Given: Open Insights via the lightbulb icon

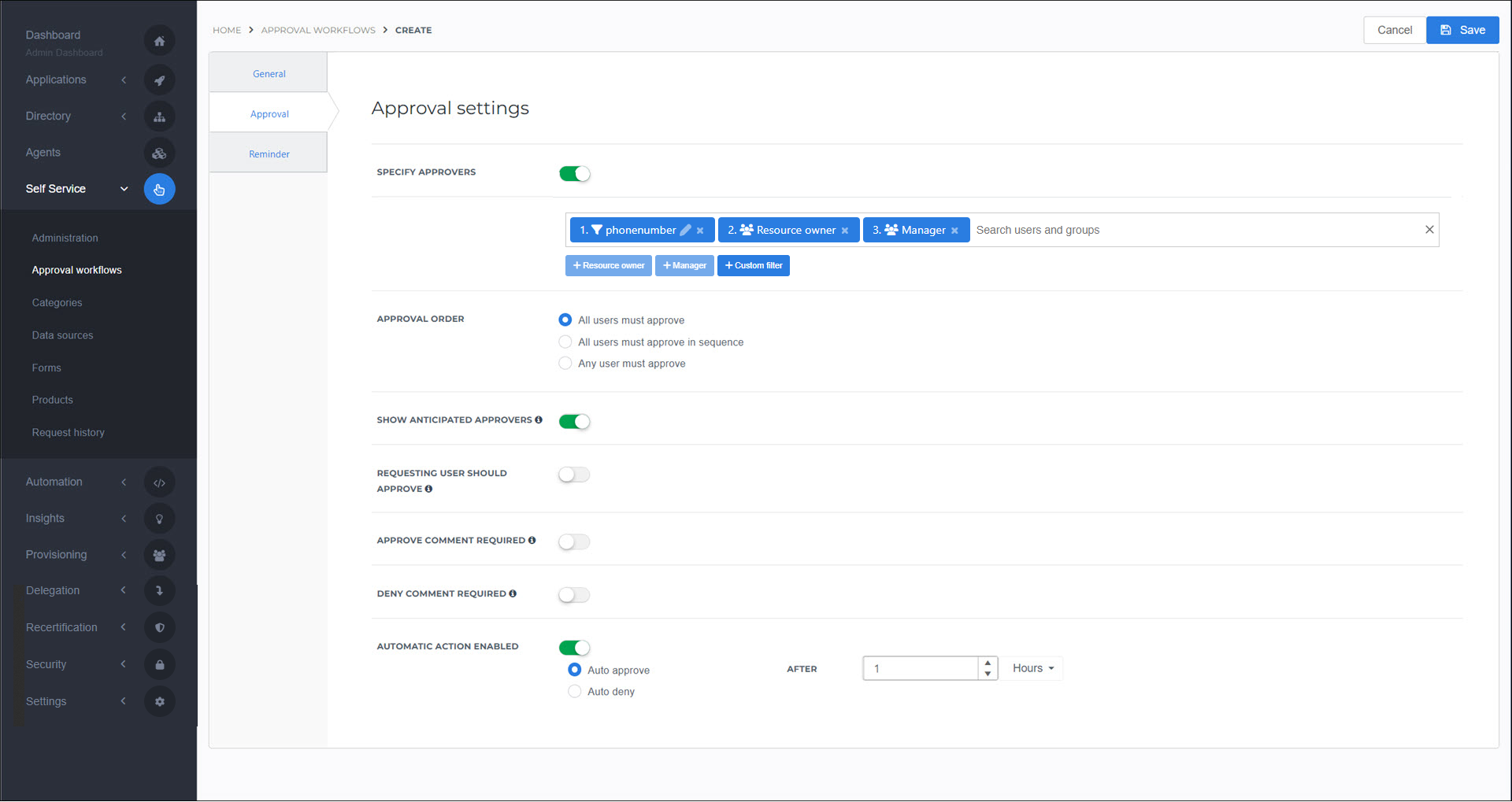Looking at the screenshot, I should click(x=160, y=518).
